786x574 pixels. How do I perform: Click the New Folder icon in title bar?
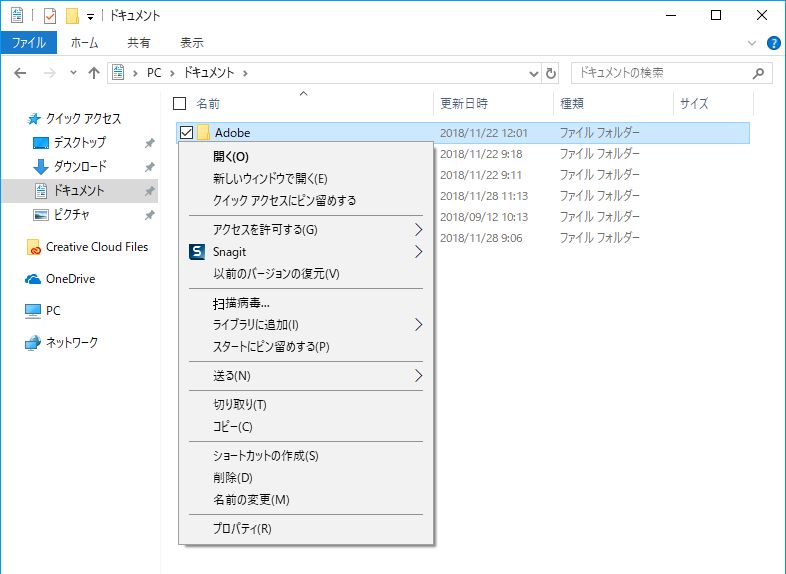[73, 16]
